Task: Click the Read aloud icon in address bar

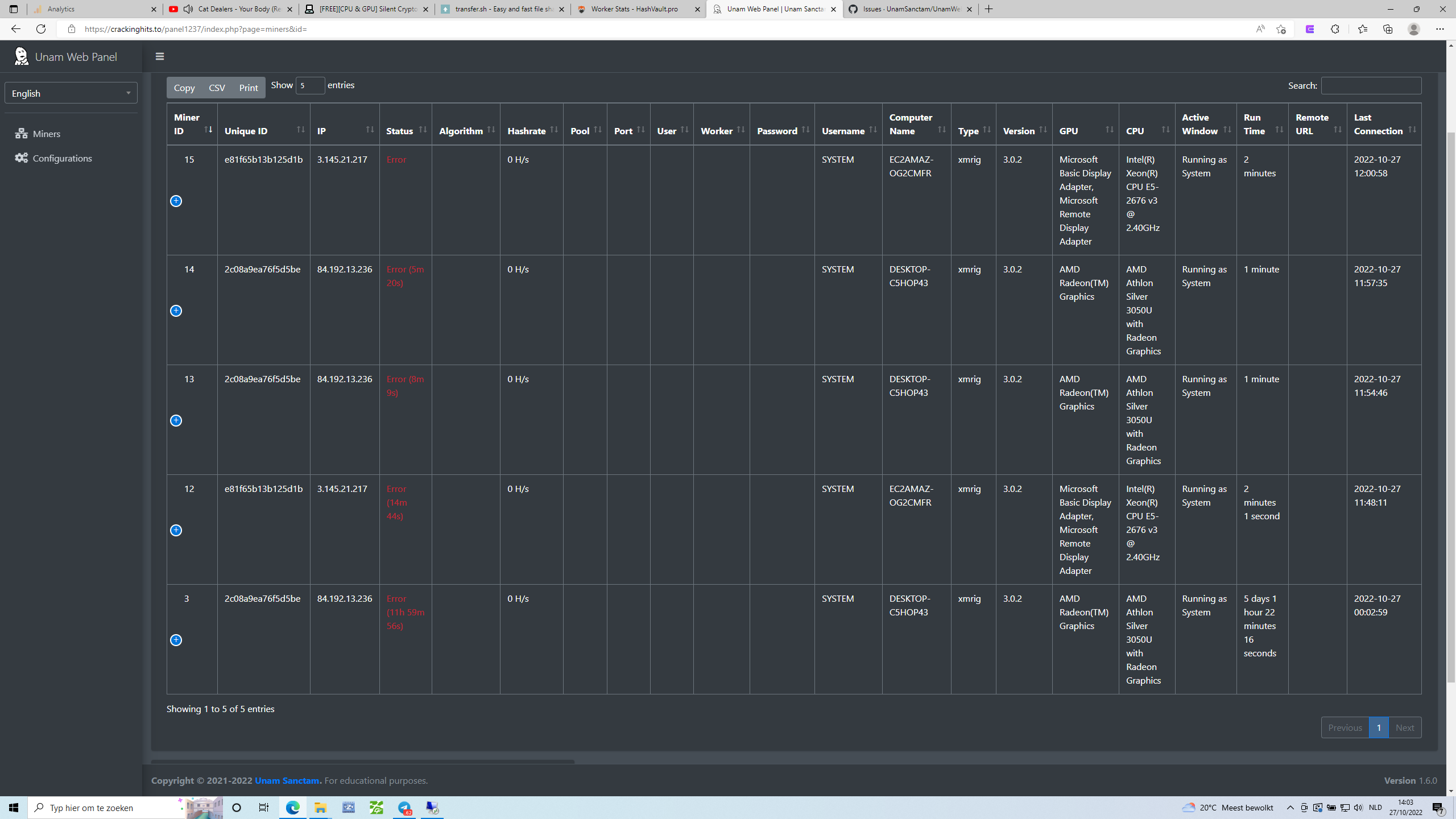Action: point(1260,29)
